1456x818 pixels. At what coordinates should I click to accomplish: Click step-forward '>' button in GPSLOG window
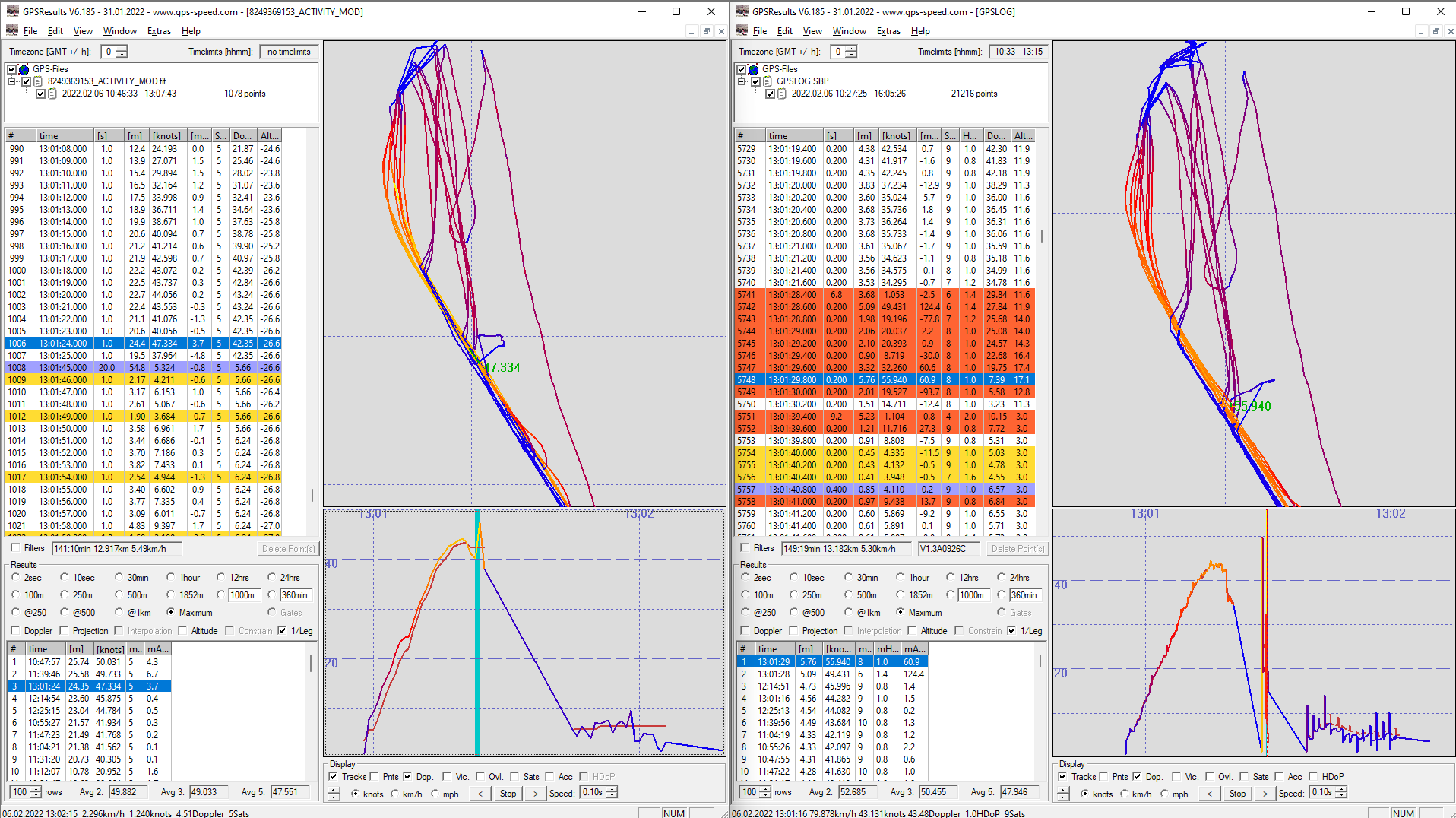click(x=1265, y=794)
